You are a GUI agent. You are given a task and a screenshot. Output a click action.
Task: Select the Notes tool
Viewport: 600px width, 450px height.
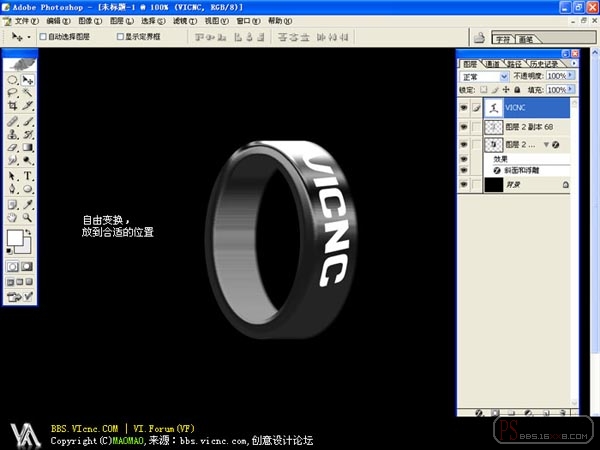(x=12, y=205)
